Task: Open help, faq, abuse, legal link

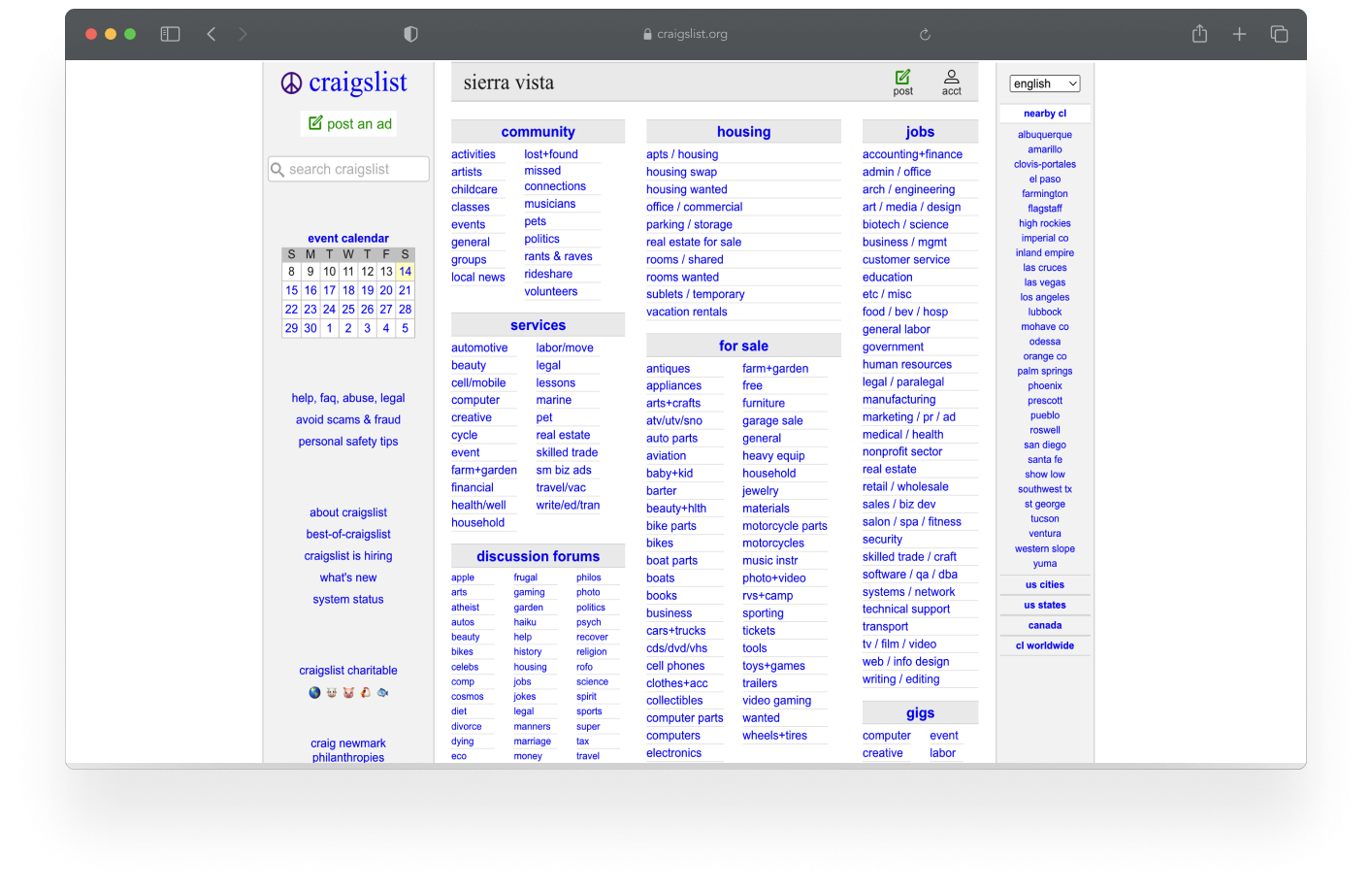Action: point(348,398)
